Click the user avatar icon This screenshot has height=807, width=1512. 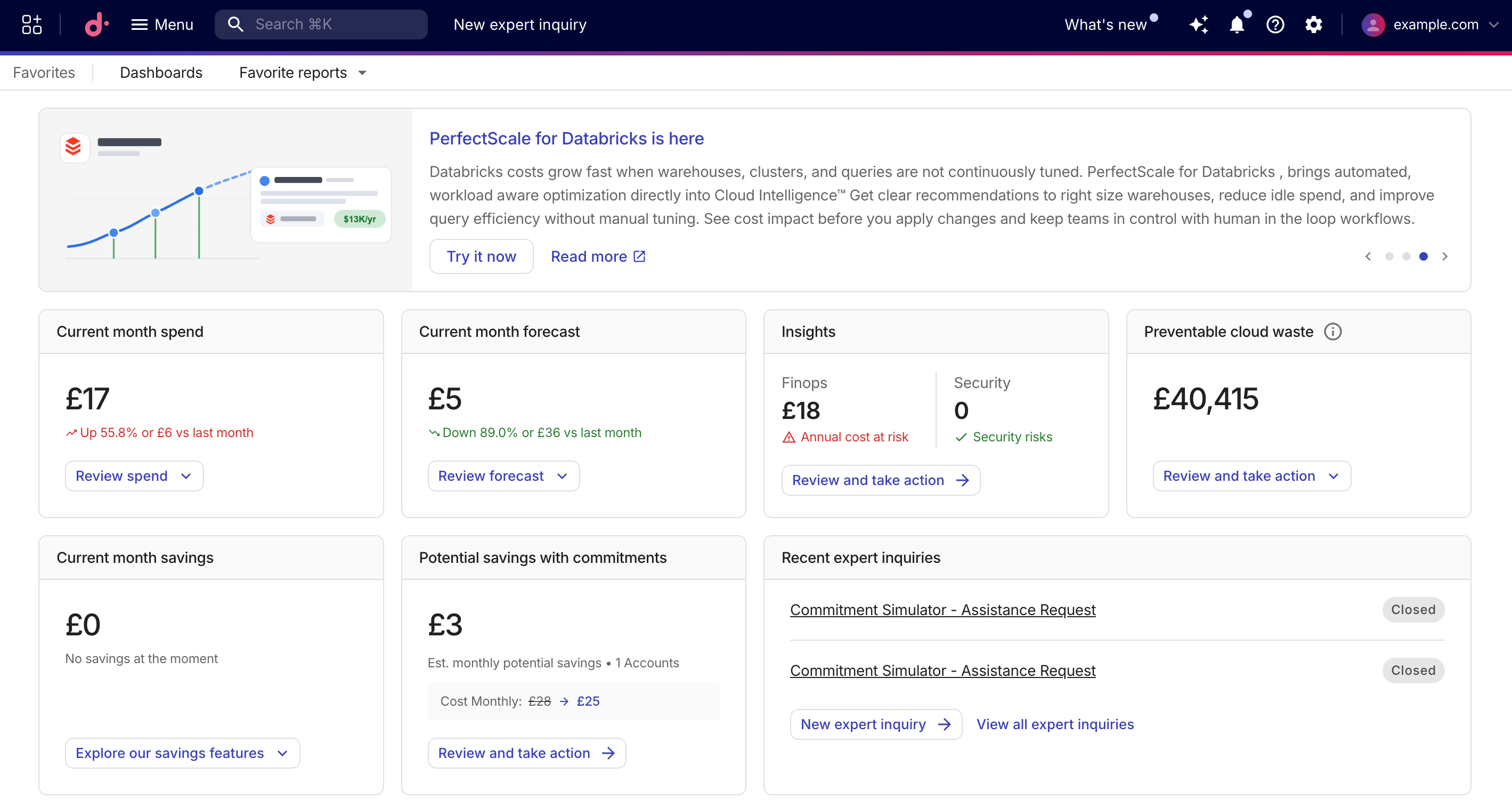(1373, 25)
